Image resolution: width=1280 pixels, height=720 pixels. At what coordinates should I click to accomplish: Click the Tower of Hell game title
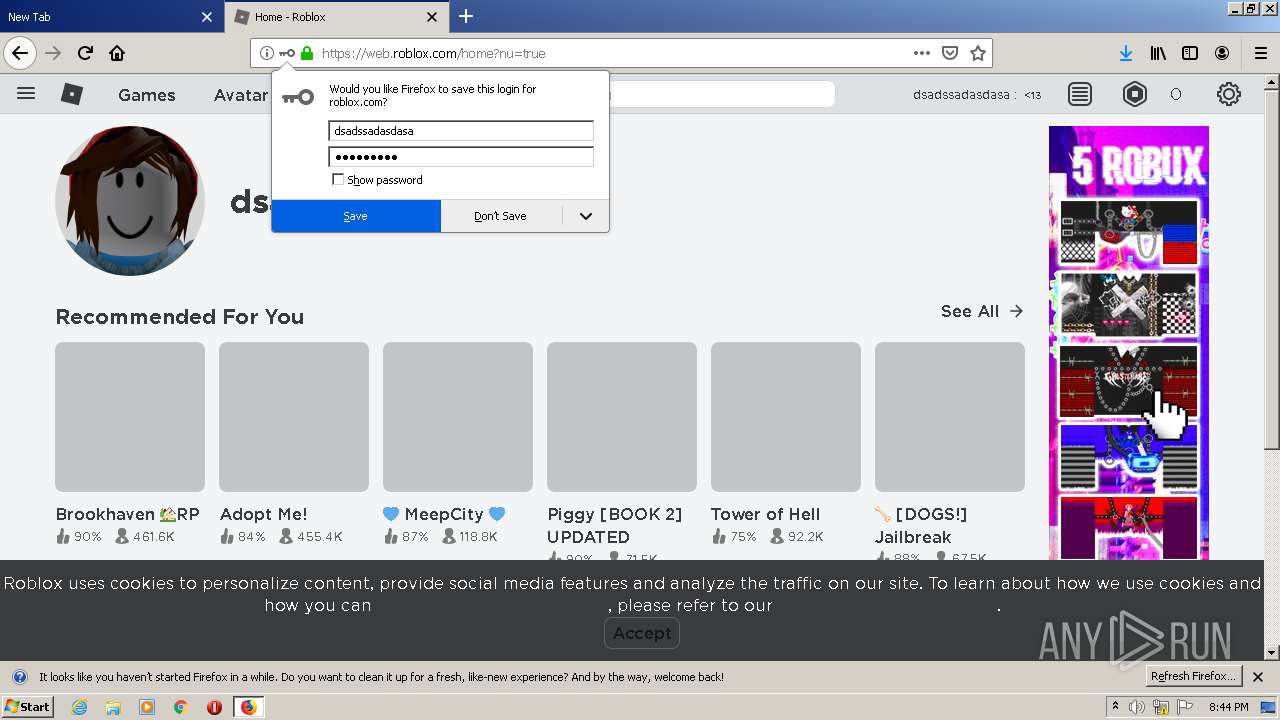coord(765,514)
